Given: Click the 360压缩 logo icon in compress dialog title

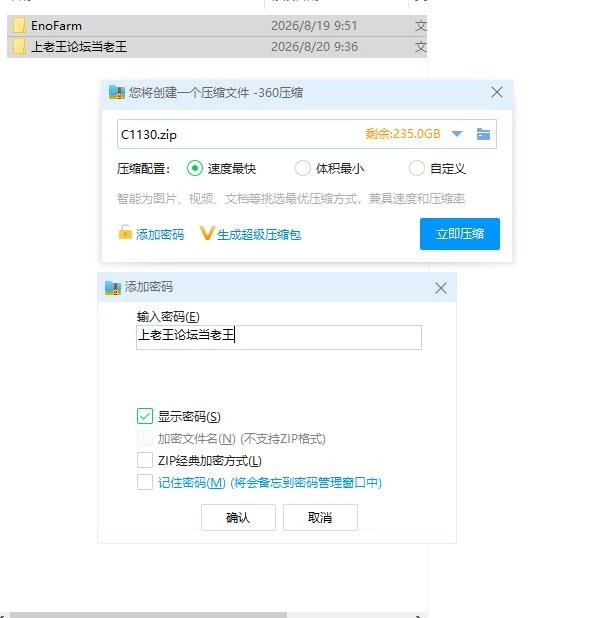Looking at the screenshot, I should (117, 93).
